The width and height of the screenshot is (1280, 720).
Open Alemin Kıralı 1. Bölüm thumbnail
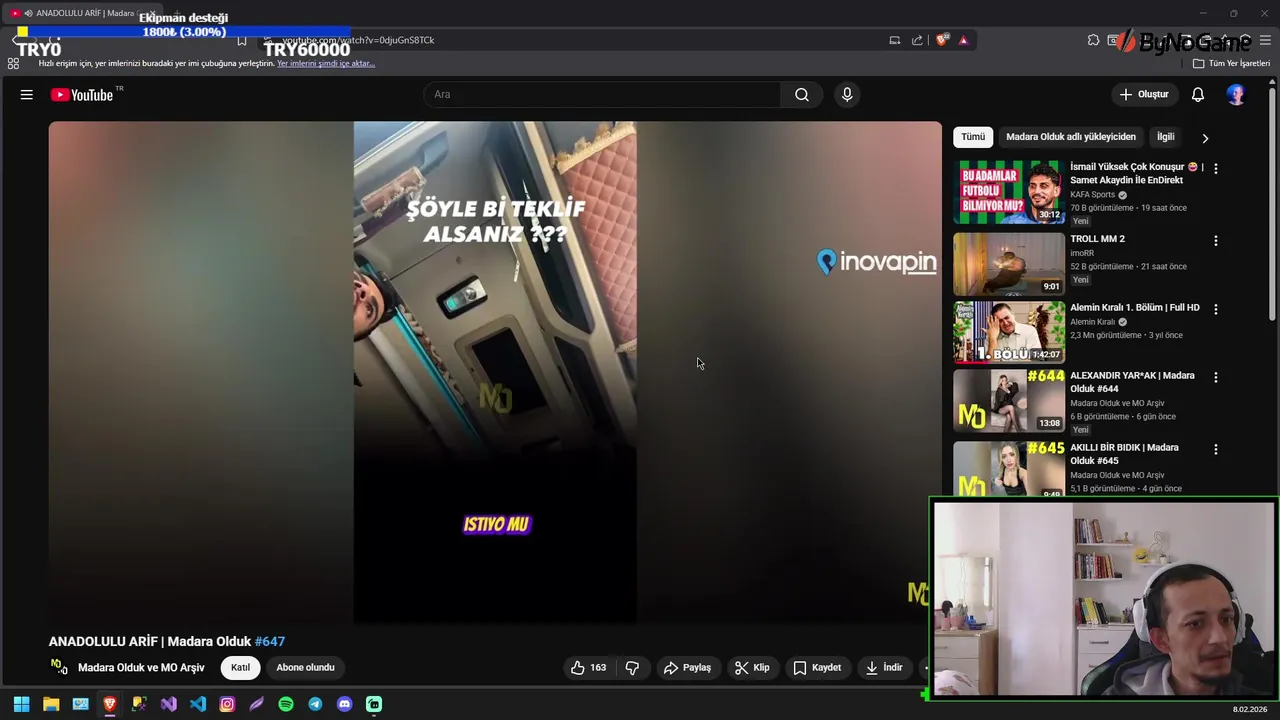pyautogui.click(x=1009, y=332)
